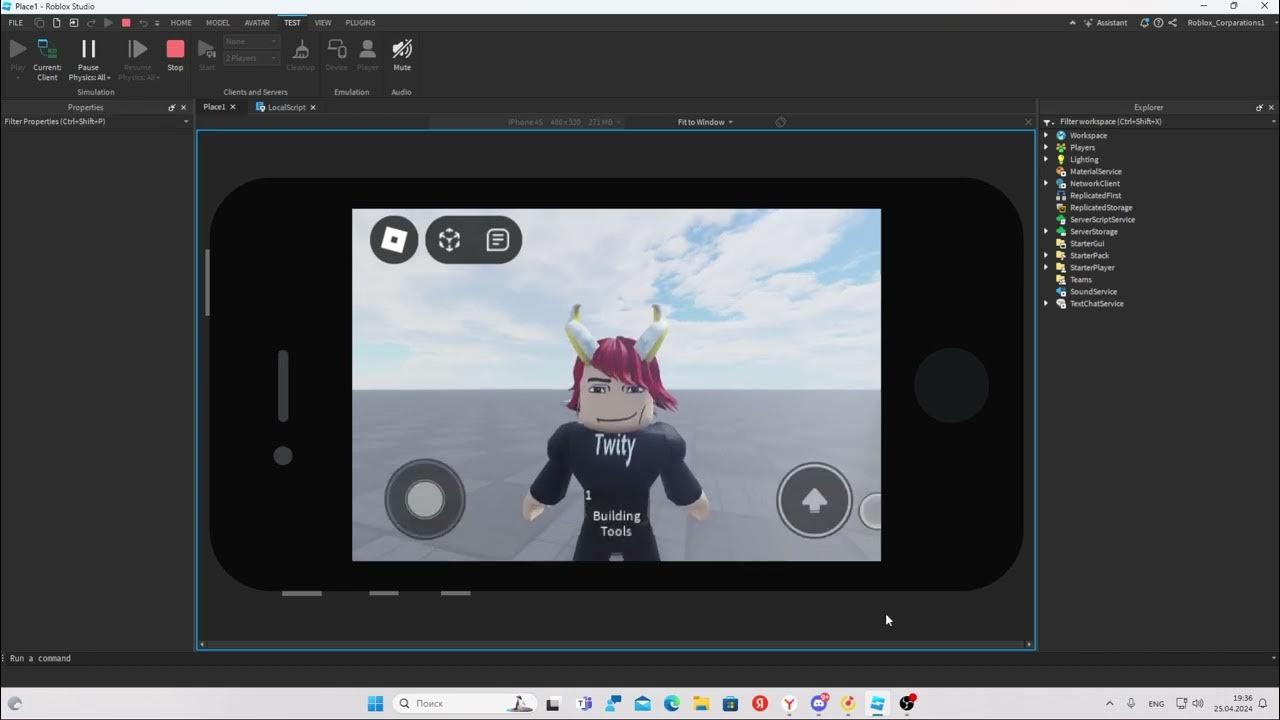
Task: Click the new file icon in quick access
Action: point(57,22)
